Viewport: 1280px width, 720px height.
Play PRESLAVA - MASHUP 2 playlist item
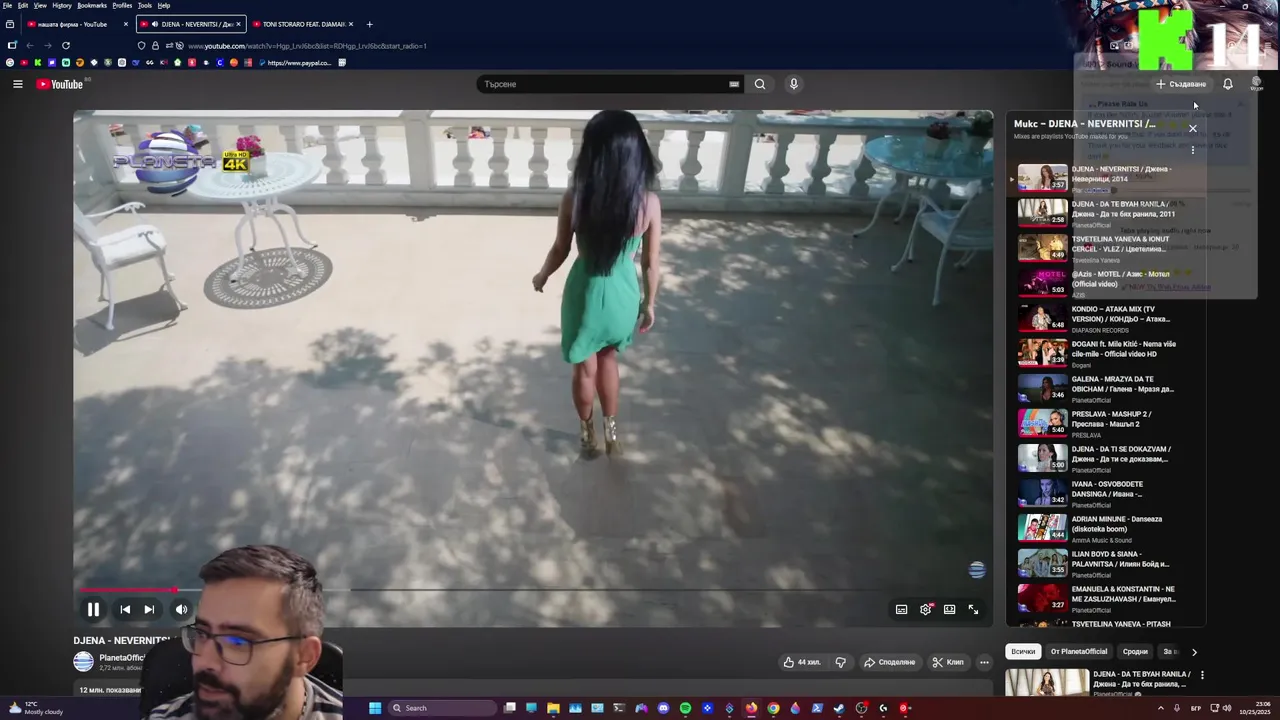coord(1106,422)
